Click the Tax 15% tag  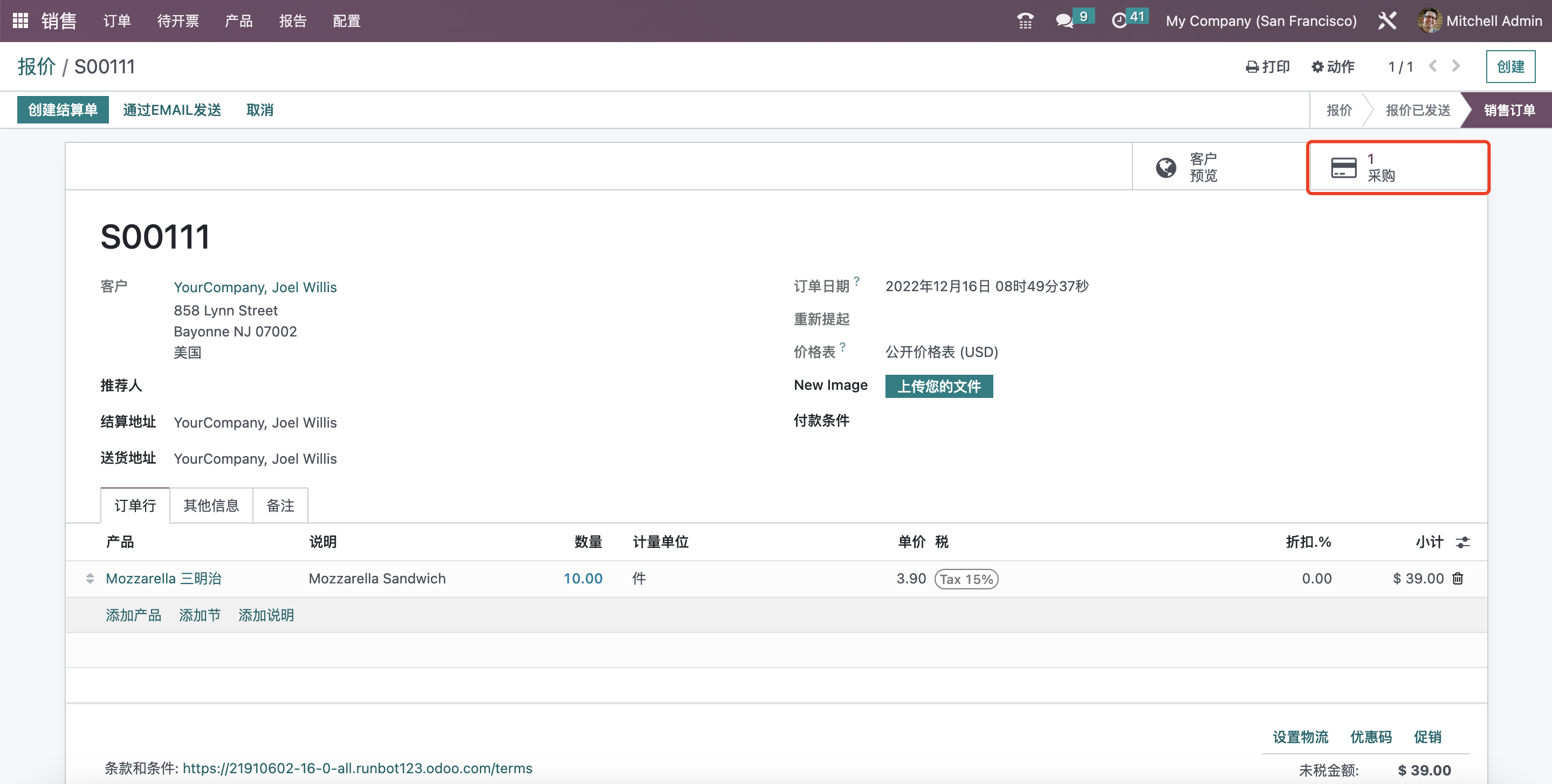pos(966,579)
